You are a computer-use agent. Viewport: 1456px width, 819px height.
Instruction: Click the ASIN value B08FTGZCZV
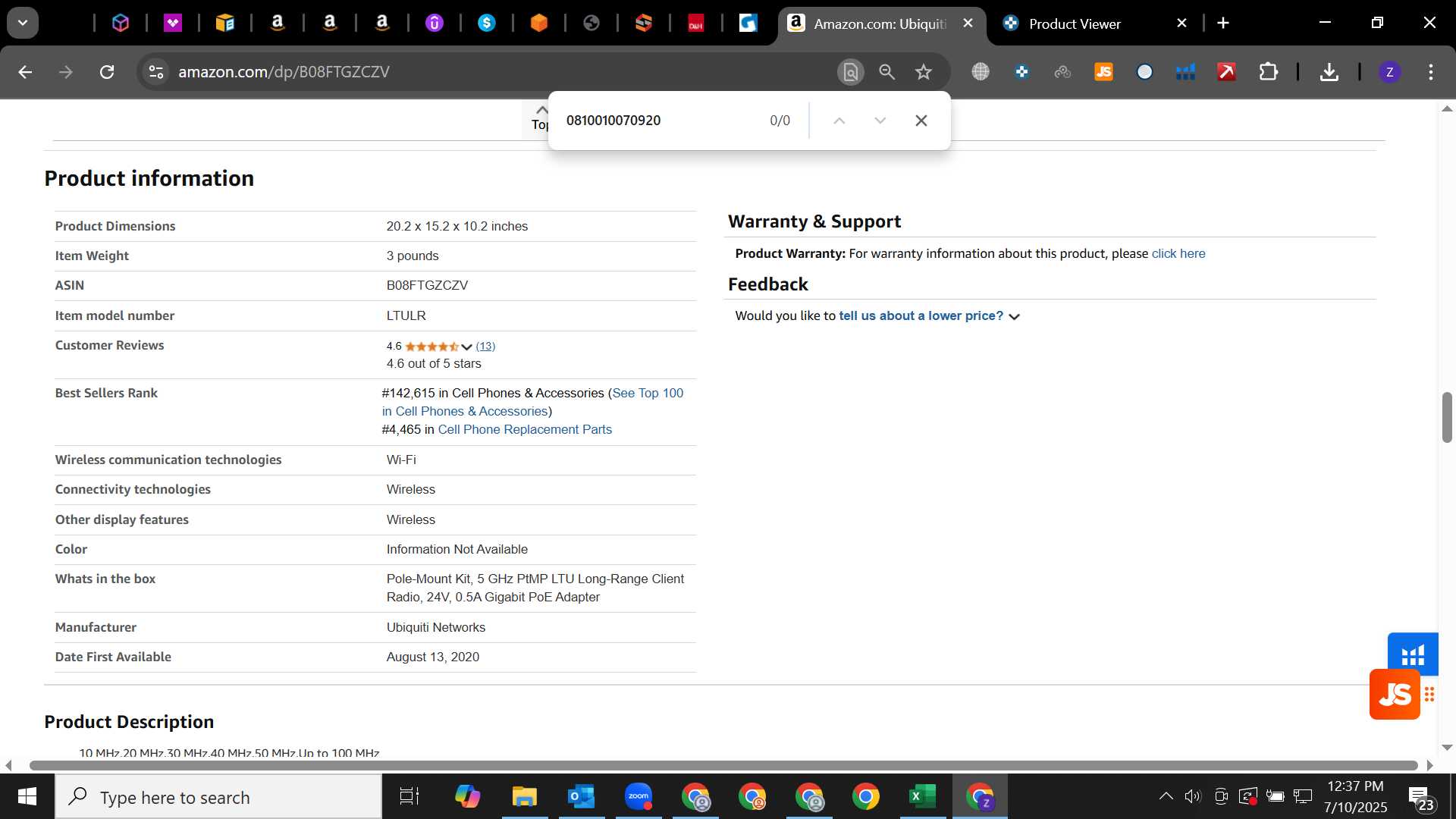pos(427,286)
